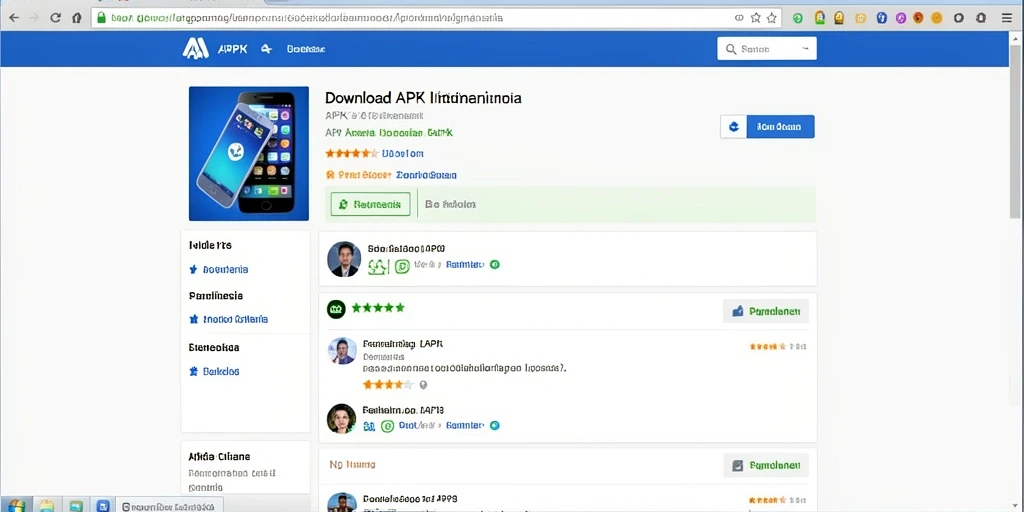Click the phone app thumbnail image
This screenshot has height=512, width=1024.
pos(249,153)
